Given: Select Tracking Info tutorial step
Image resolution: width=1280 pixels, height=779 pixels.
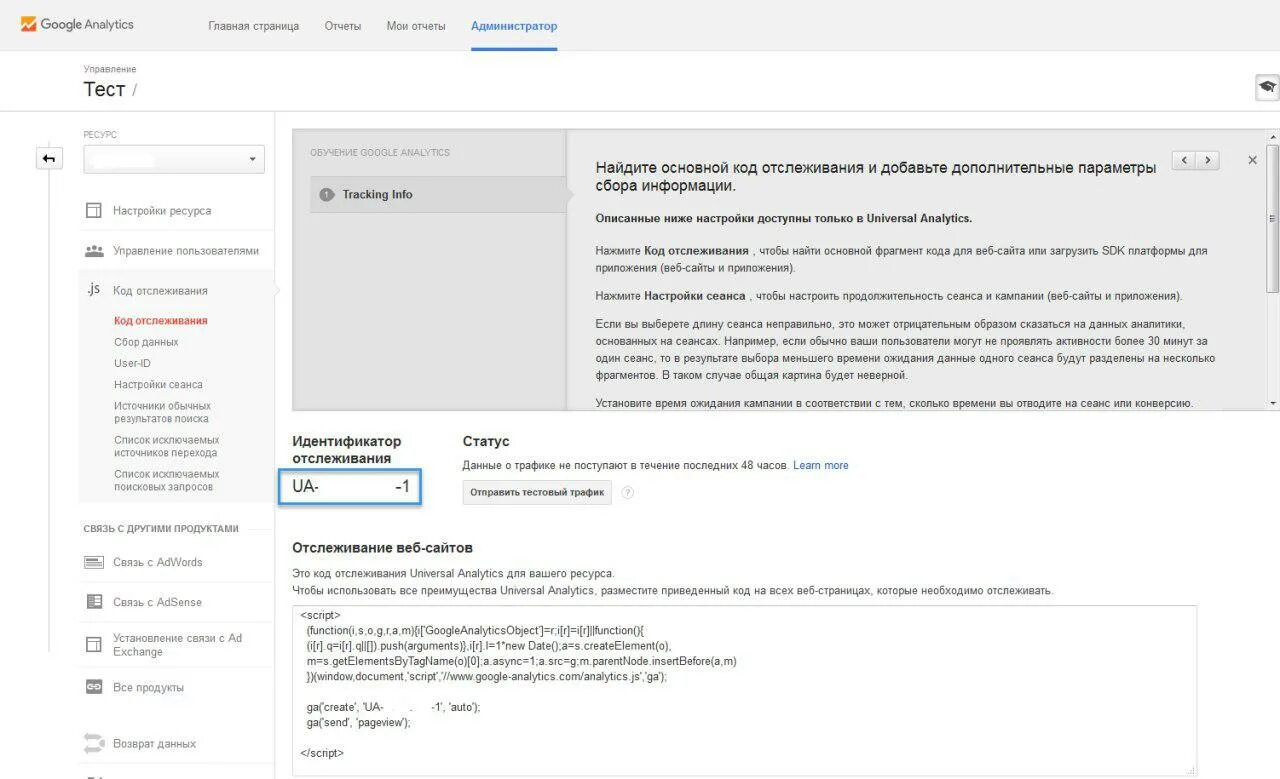Looking at the screenshot, I should click(x=438, y=194).
